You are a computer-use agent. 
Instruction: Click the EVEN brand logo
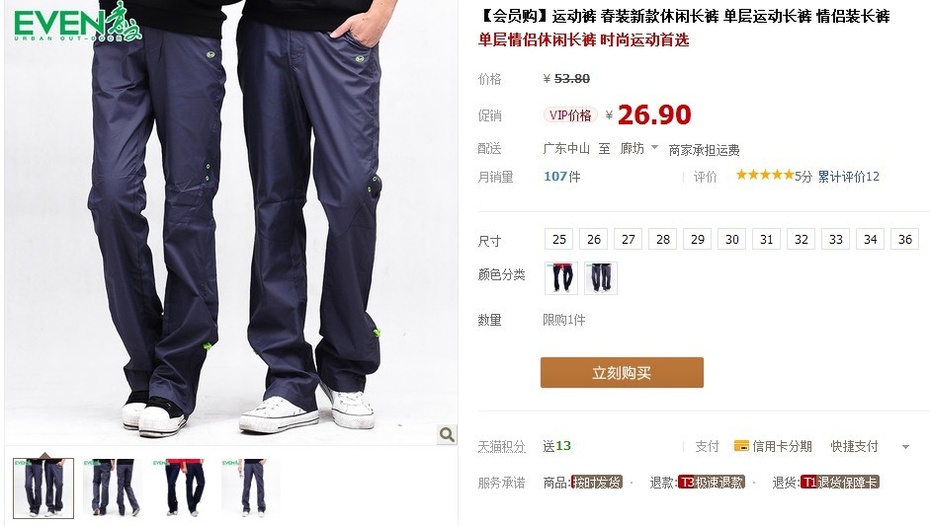pyautogui.click(x=77, y=23)
